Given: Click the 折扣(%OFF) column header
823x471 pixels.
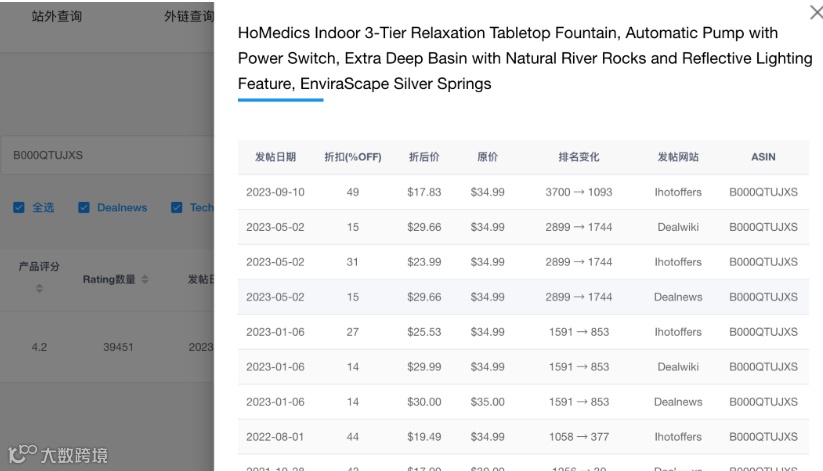Looking at the screenshot, I should [x=353, y=157].
